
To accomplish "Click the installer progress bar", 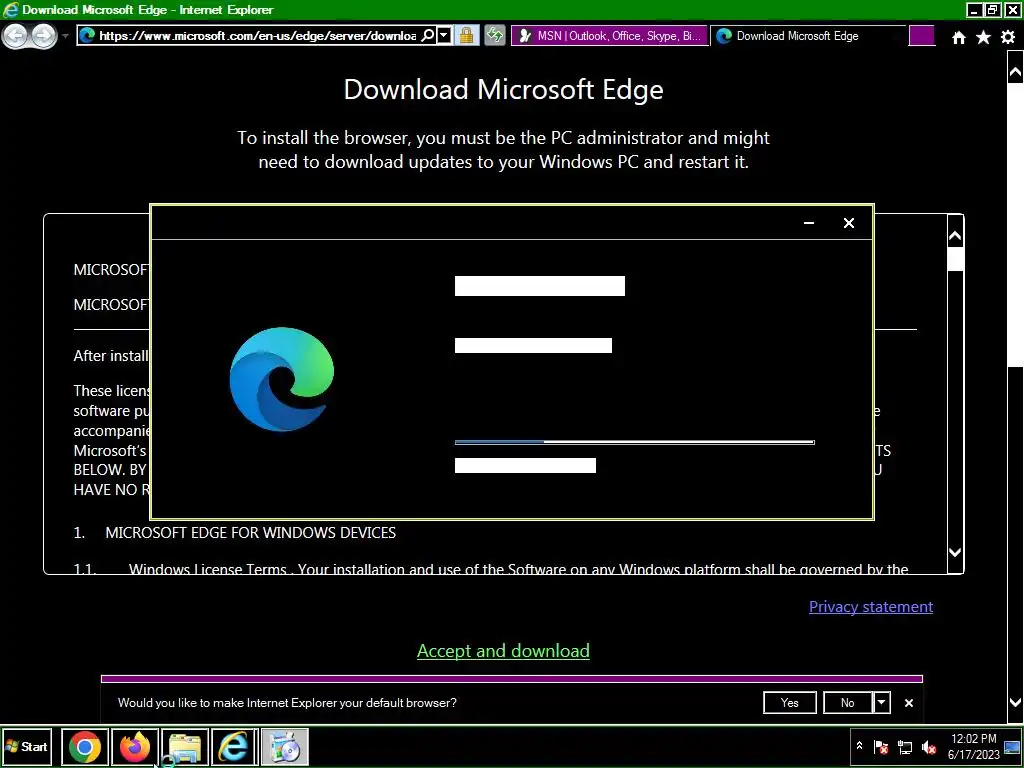I will tap(634, 442).
